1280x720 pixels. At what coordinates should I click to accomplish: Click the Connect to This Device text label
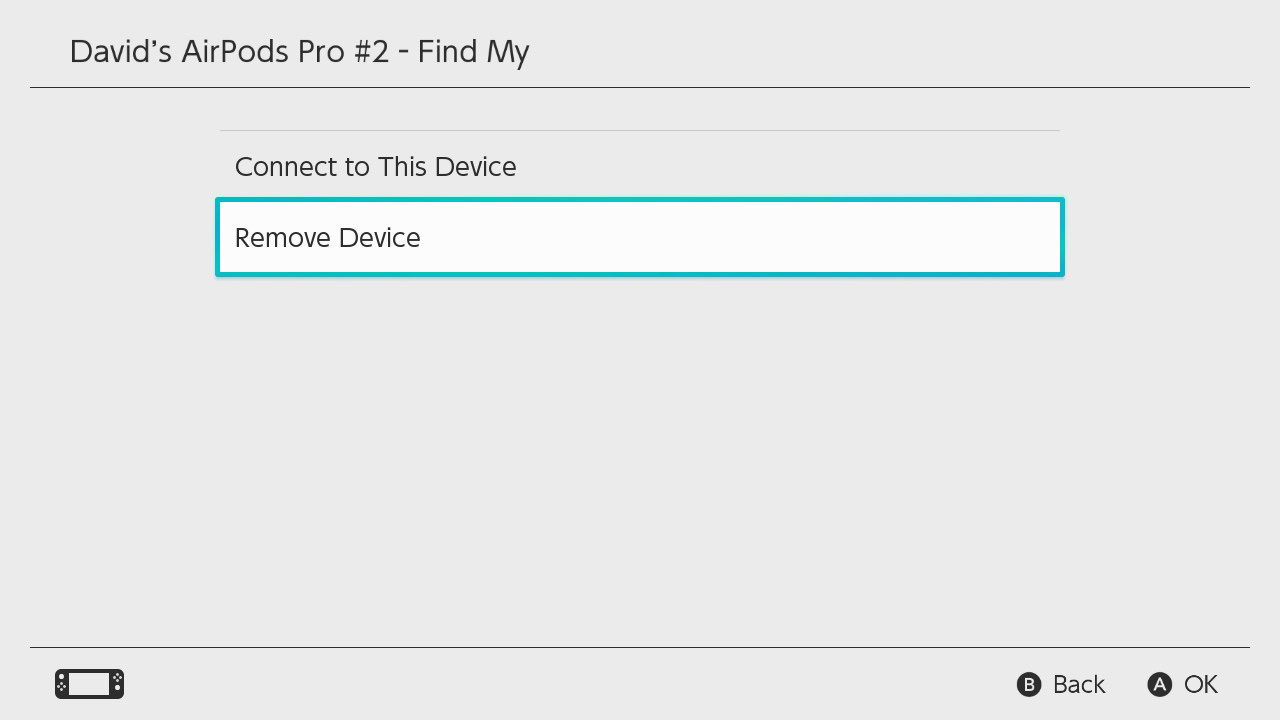[x=375, y=167]
